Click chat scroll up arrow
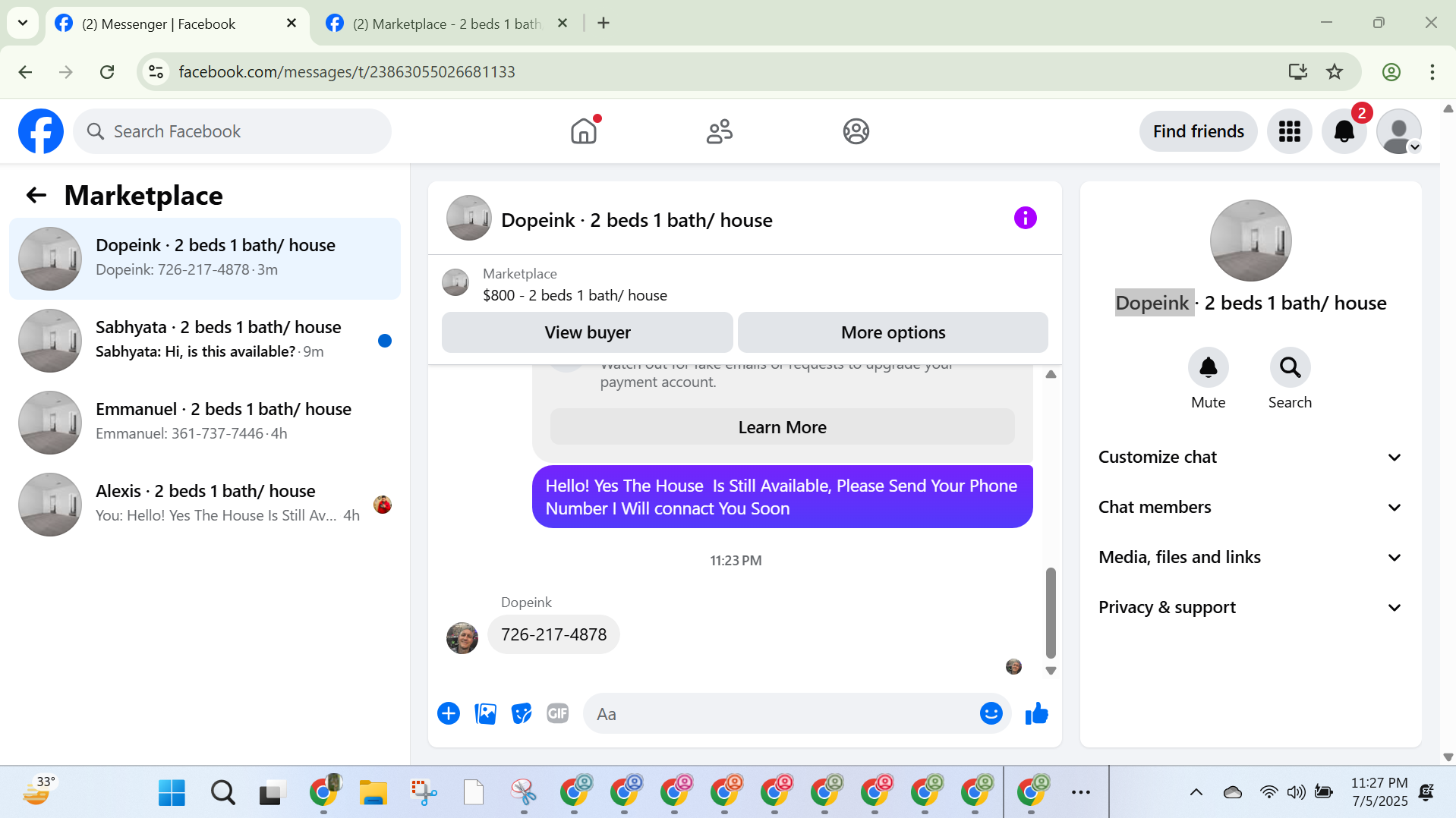 coord(1051,374)
